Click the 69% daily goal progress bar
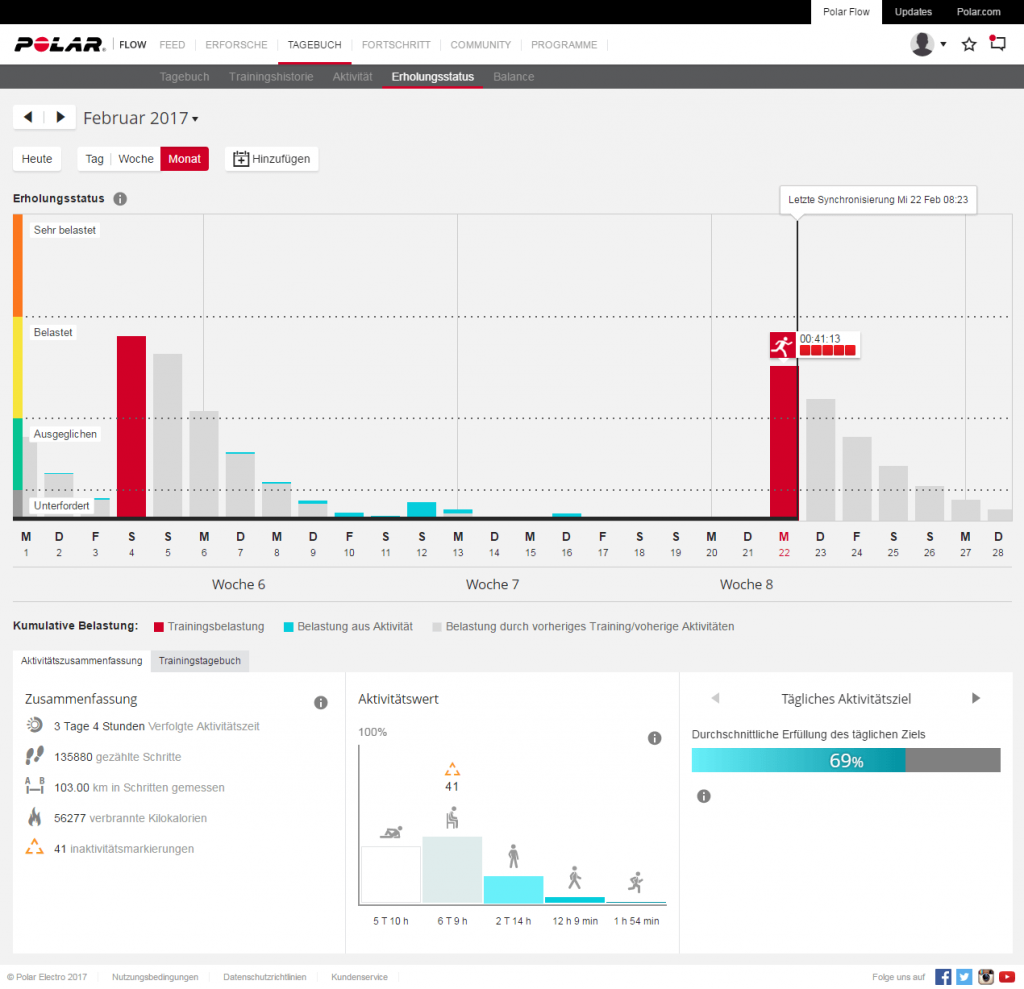 pos(845,760)
